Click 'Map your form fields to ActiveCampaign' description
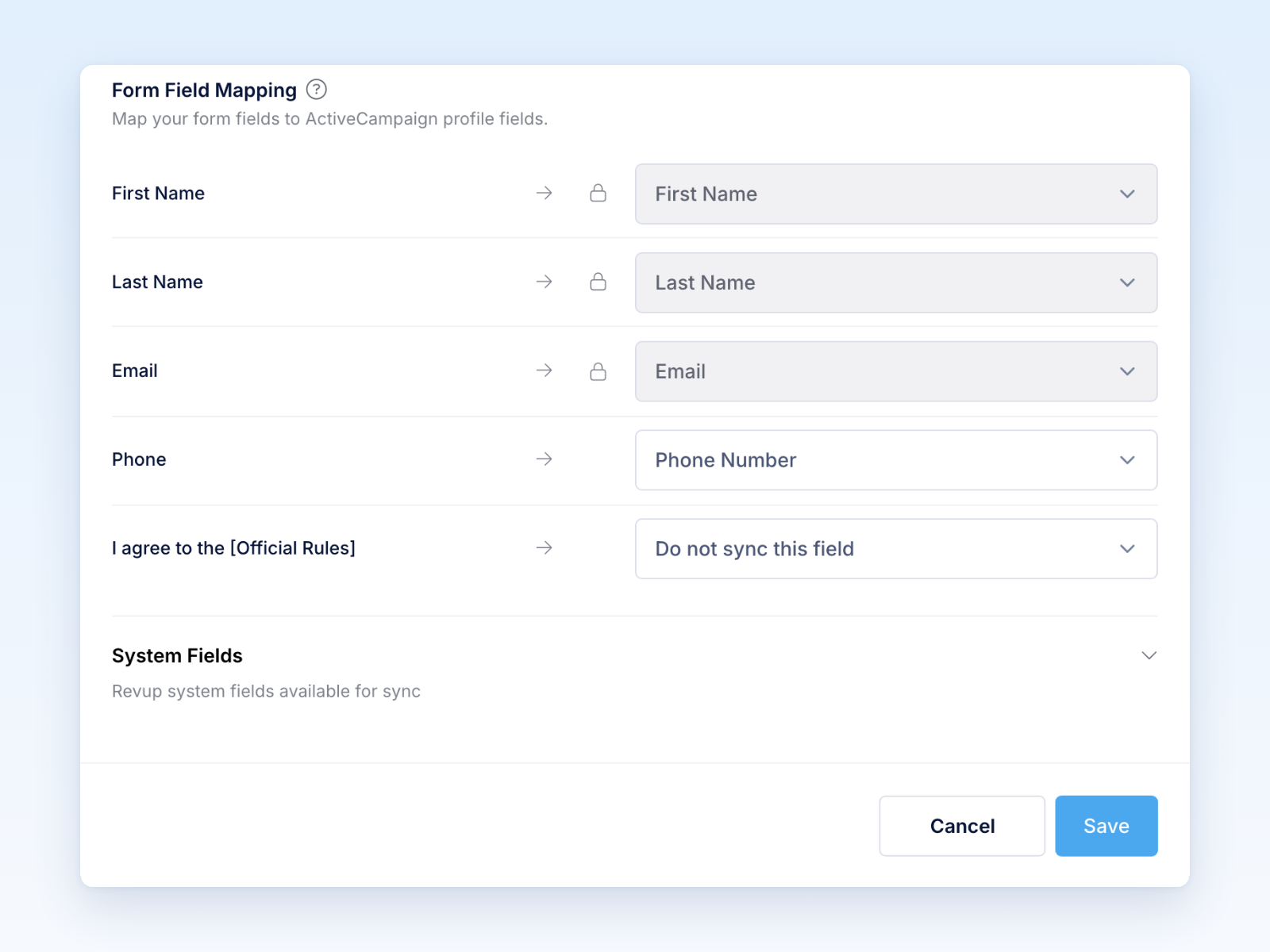Viewport: 1270px width, 952px height. pyautogui.click(x=329, y=119)
